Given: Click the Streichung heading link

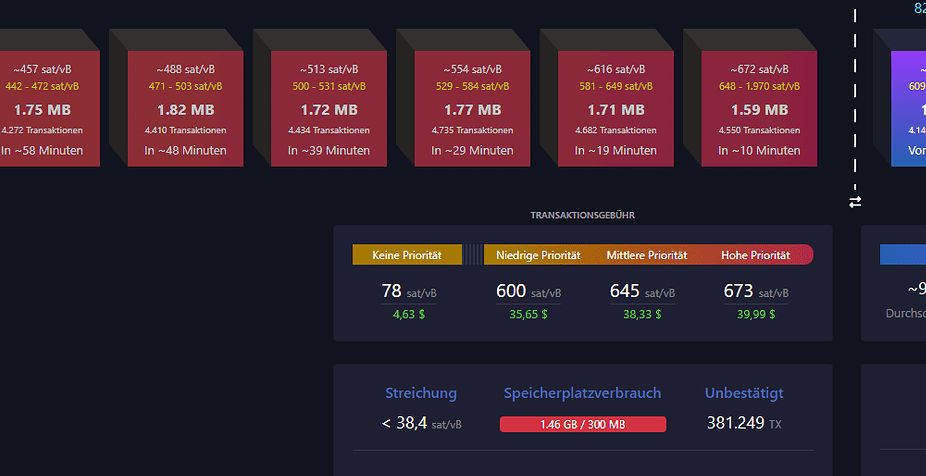Looking at the screenshot, I should [x=421, y=393].
